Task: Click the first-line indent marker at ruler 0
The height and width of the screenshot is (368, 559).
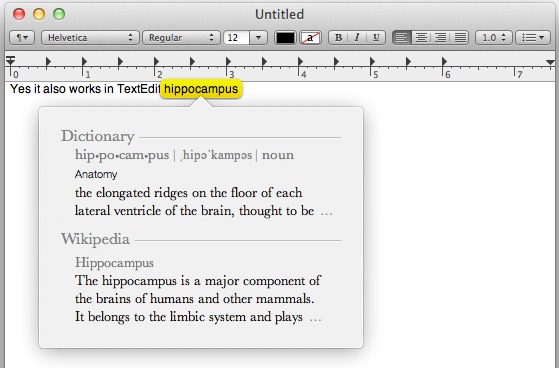Action: point(10,58)
